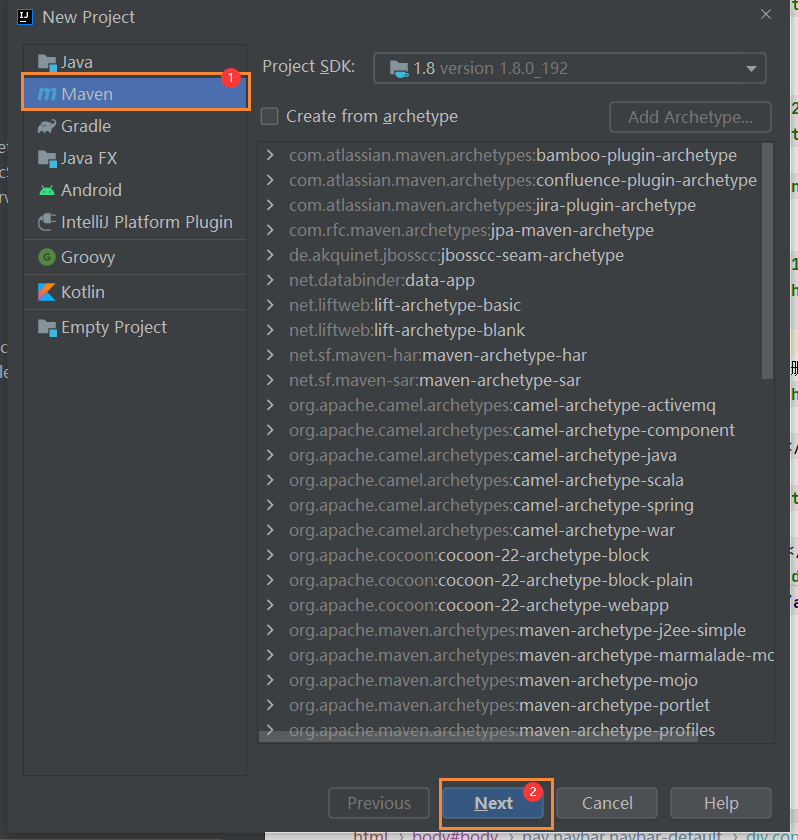Expand cocoon-22-archetype-webapp entry
The height and width of the screenshot is (840, 798).
[x=270, y=605]
